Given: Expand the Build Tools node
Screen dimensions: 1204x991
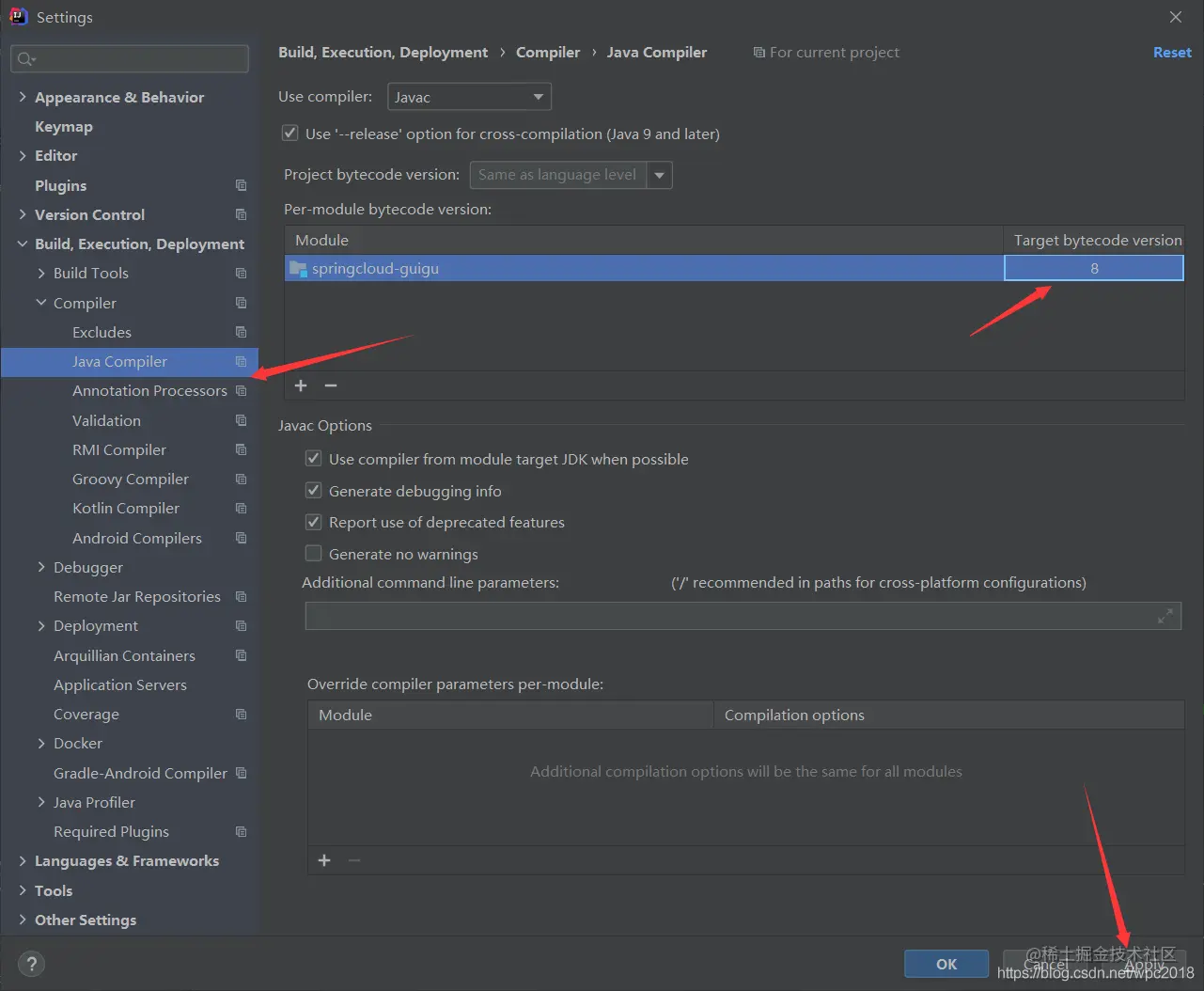Looking at the screenshot, I should point(41,273).
